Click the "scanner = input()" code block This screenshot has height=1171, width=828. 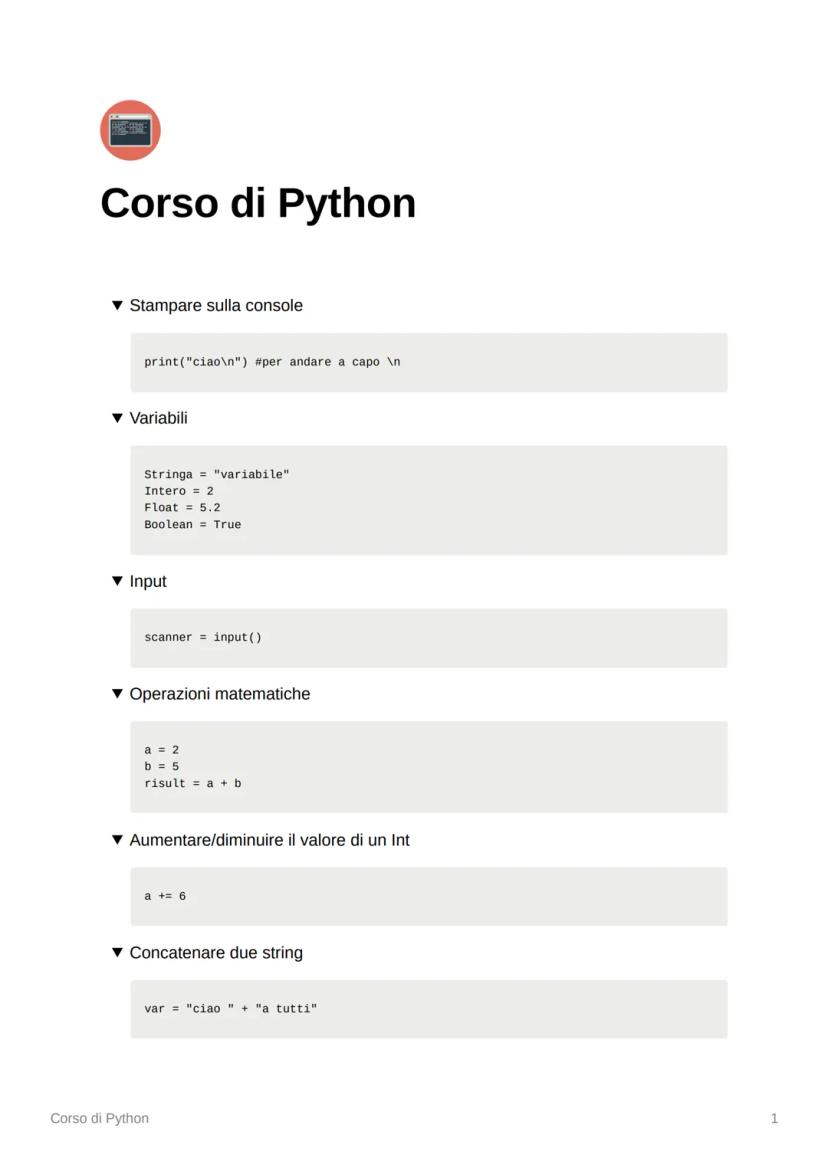(428, 638)
